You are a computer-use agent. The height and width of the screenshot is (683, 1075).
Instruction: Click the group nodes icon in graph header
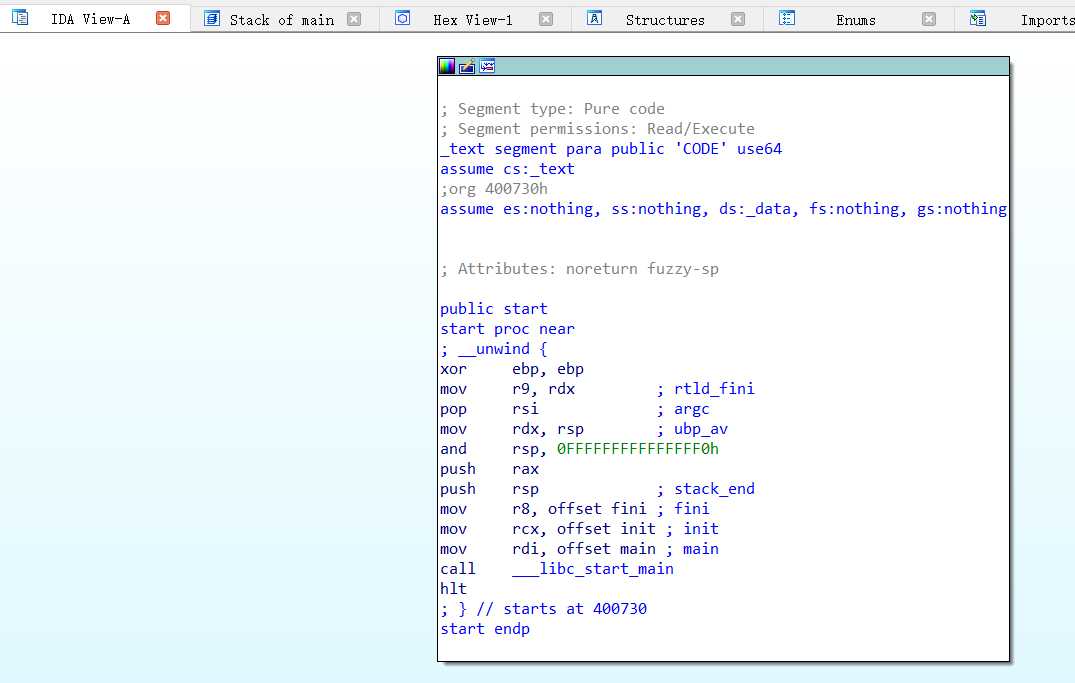coord(487,66)
